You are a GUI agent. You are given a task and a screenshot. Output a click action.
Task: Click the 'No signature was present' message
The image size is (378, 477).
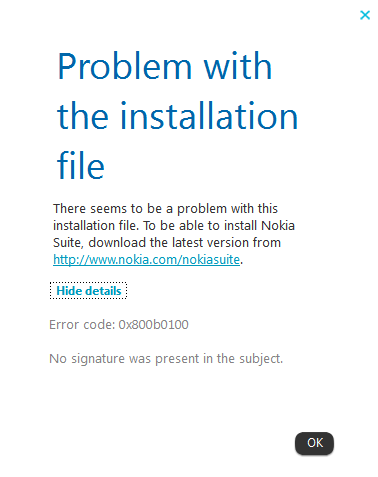[166, 359]
